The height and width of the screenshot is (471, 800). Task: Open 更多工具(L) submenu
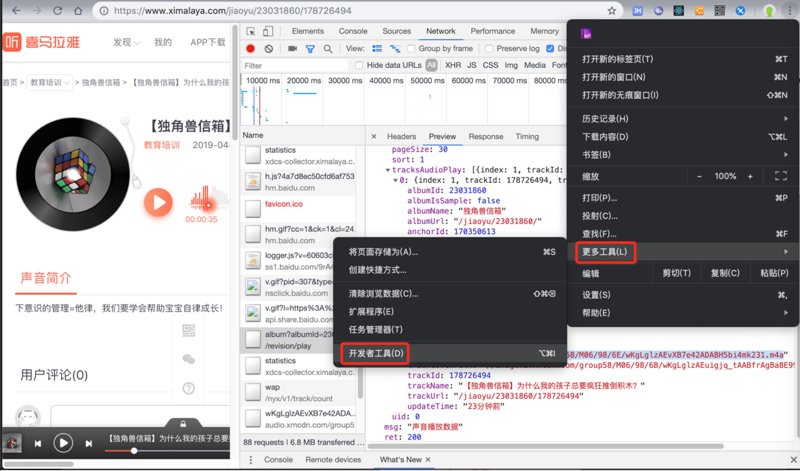pyautogui.click(x=683, y=252)
